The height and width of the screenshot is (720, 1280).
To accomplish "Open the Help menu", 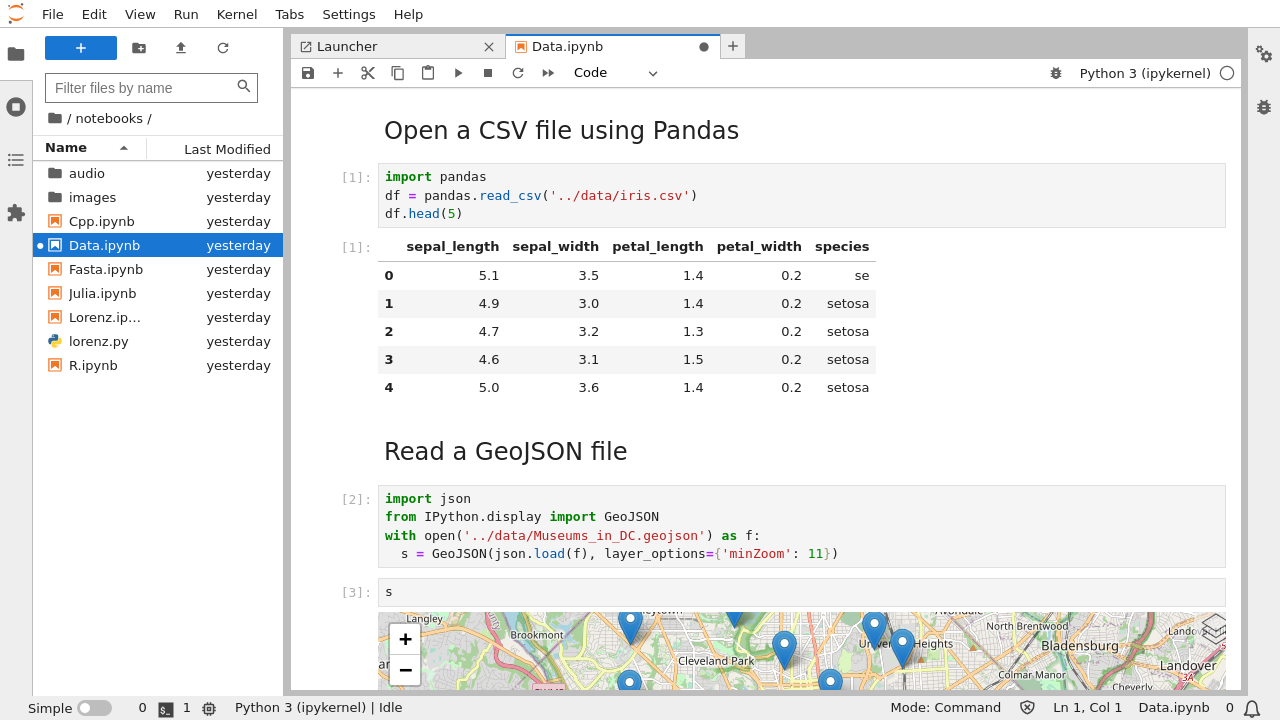I will (x=408, y=14).
